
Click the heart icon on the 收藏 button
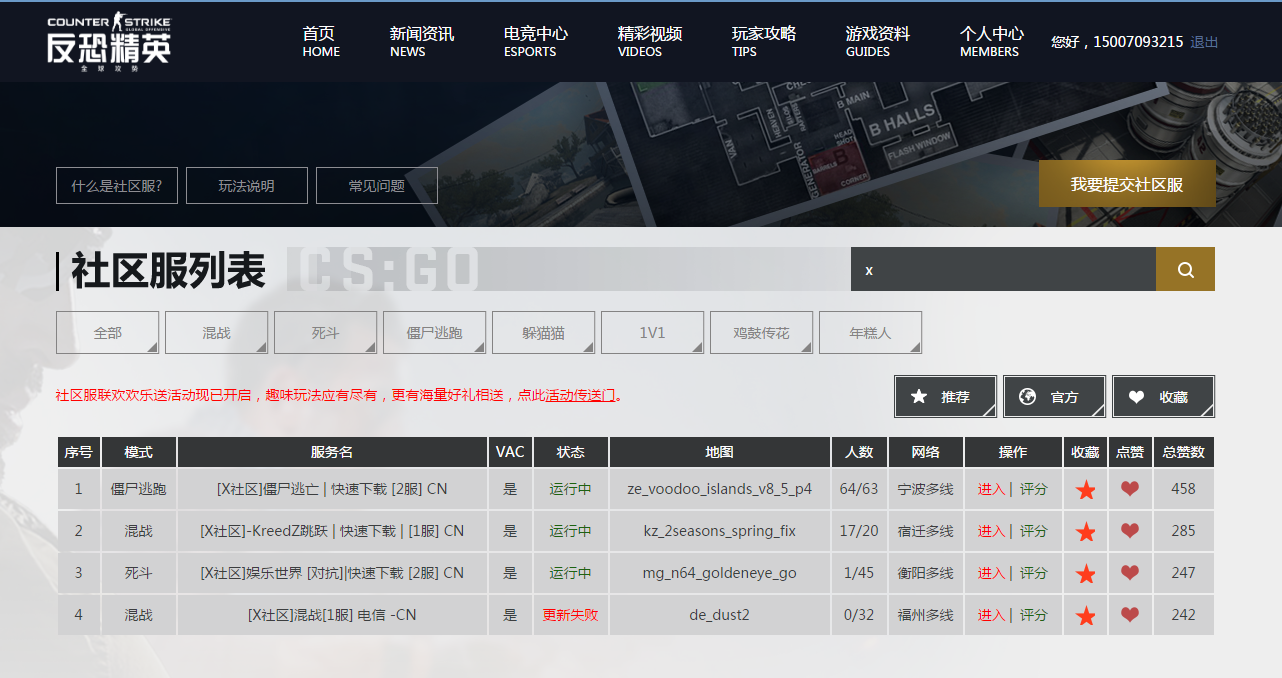pos(1136,396)
